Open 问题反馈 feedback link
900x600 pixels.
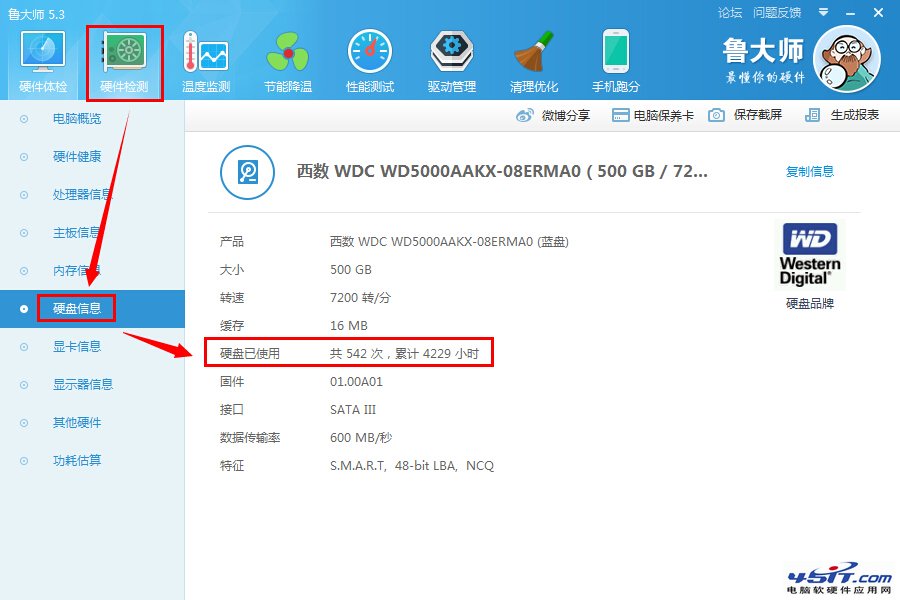777,13
